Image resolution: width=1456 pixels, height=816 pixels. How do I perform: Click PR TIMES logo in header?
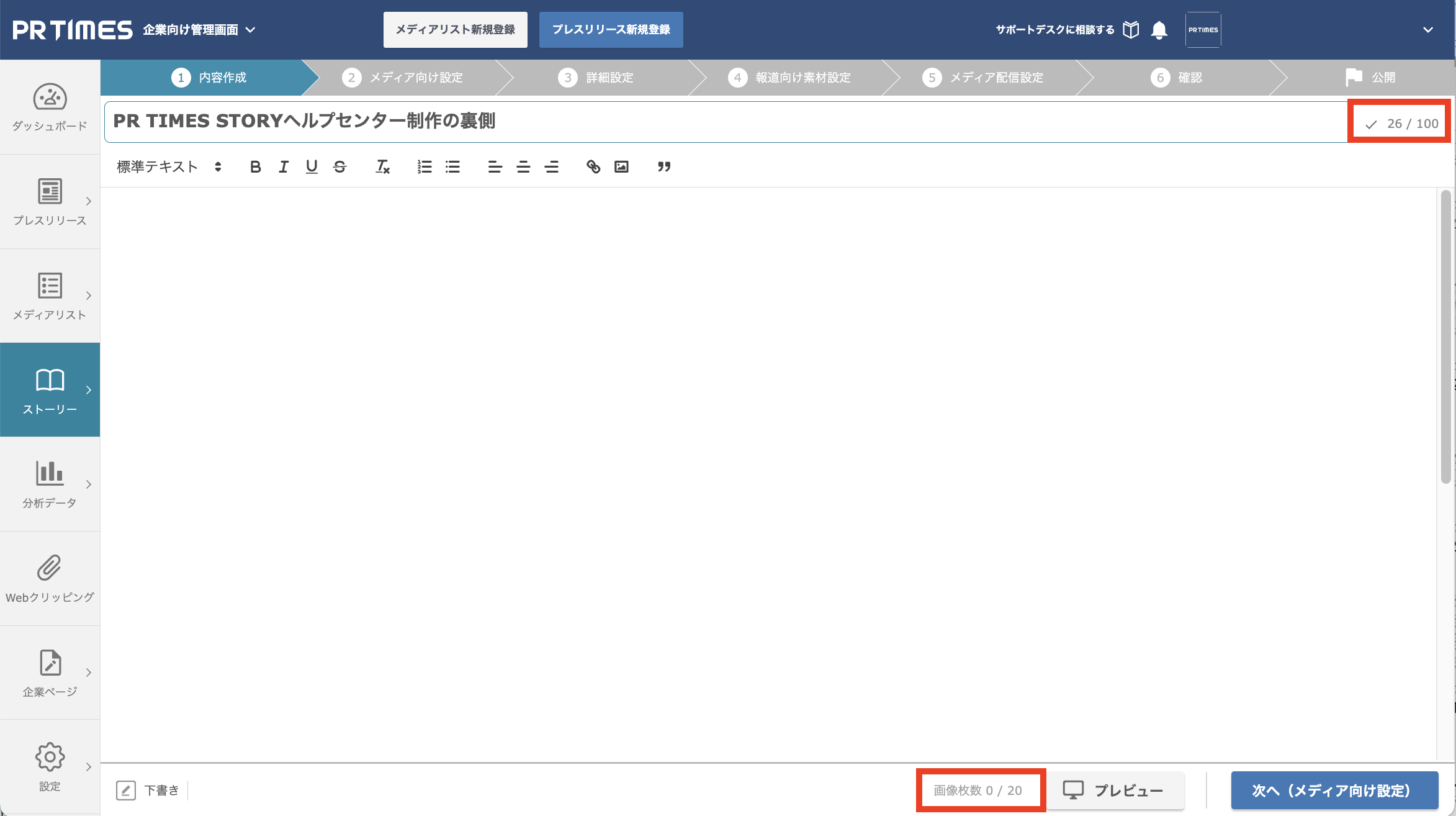point(73,30)
